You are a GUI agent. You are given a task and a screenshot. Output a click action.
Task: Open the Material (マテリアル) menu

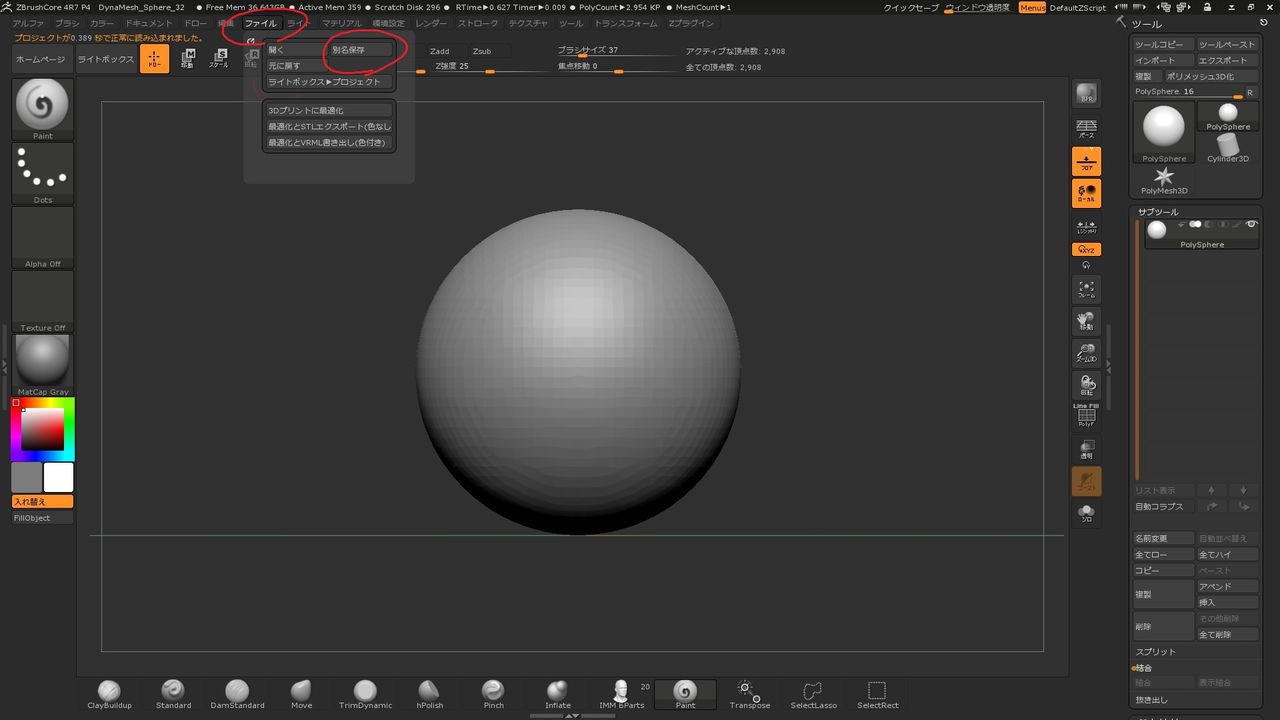point(342,23)
